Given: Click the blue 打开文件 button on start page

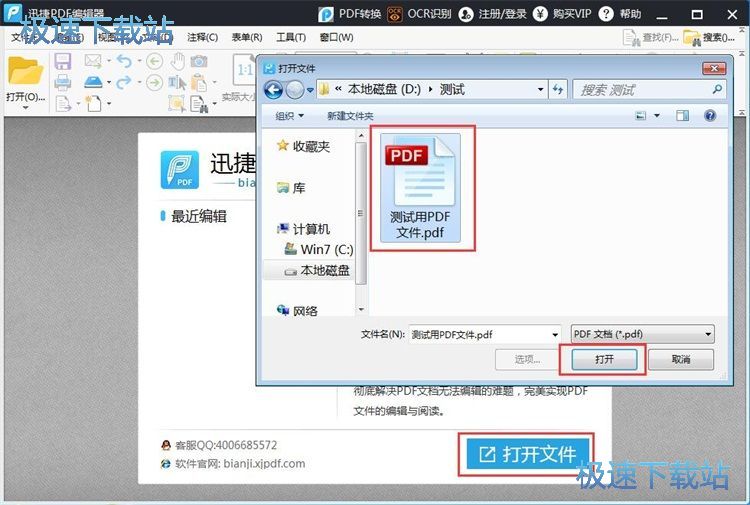Looking at the screenshot, I should tap(528, 454).
